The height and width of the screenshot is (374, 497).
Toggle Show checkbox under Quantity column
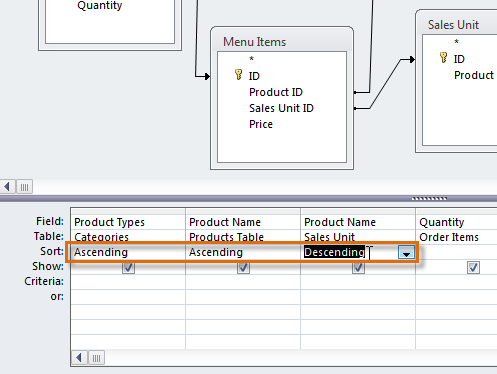[x=473, y=267]
